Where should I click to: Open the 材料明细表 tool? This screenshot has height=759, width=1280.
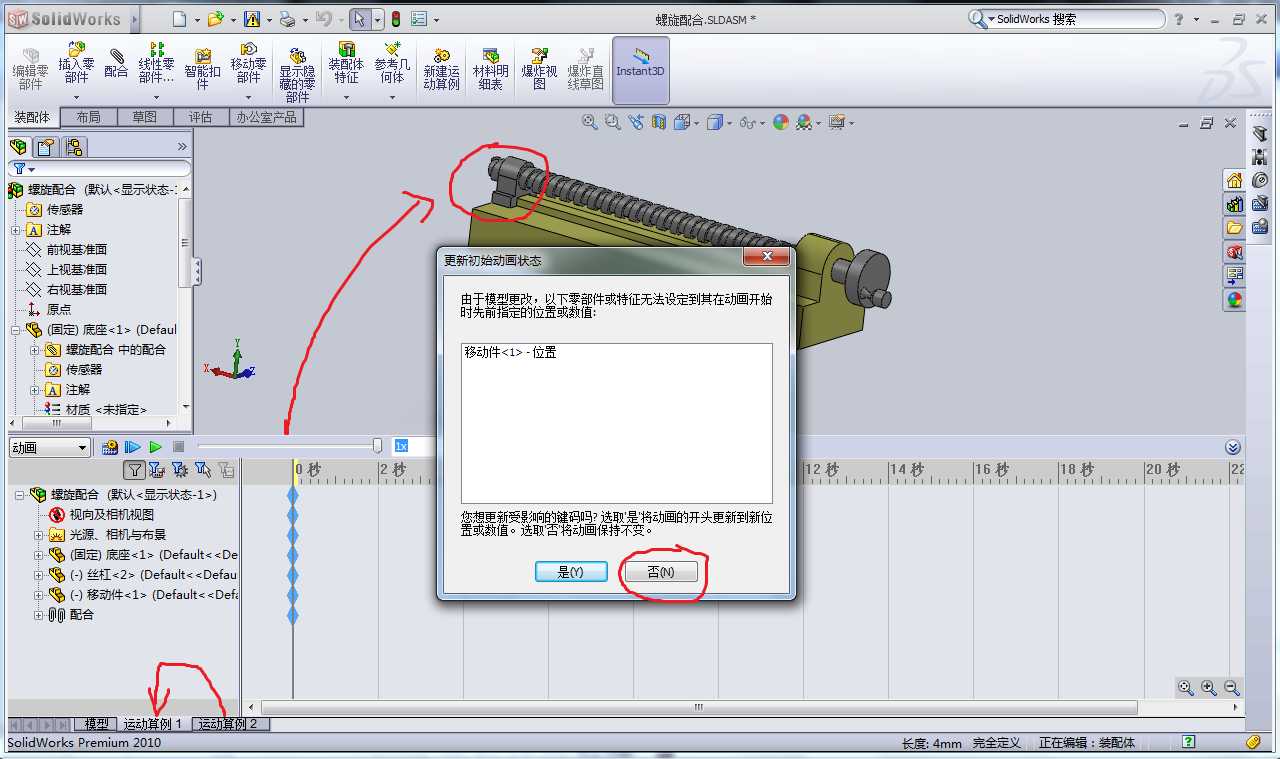point(490,69)
